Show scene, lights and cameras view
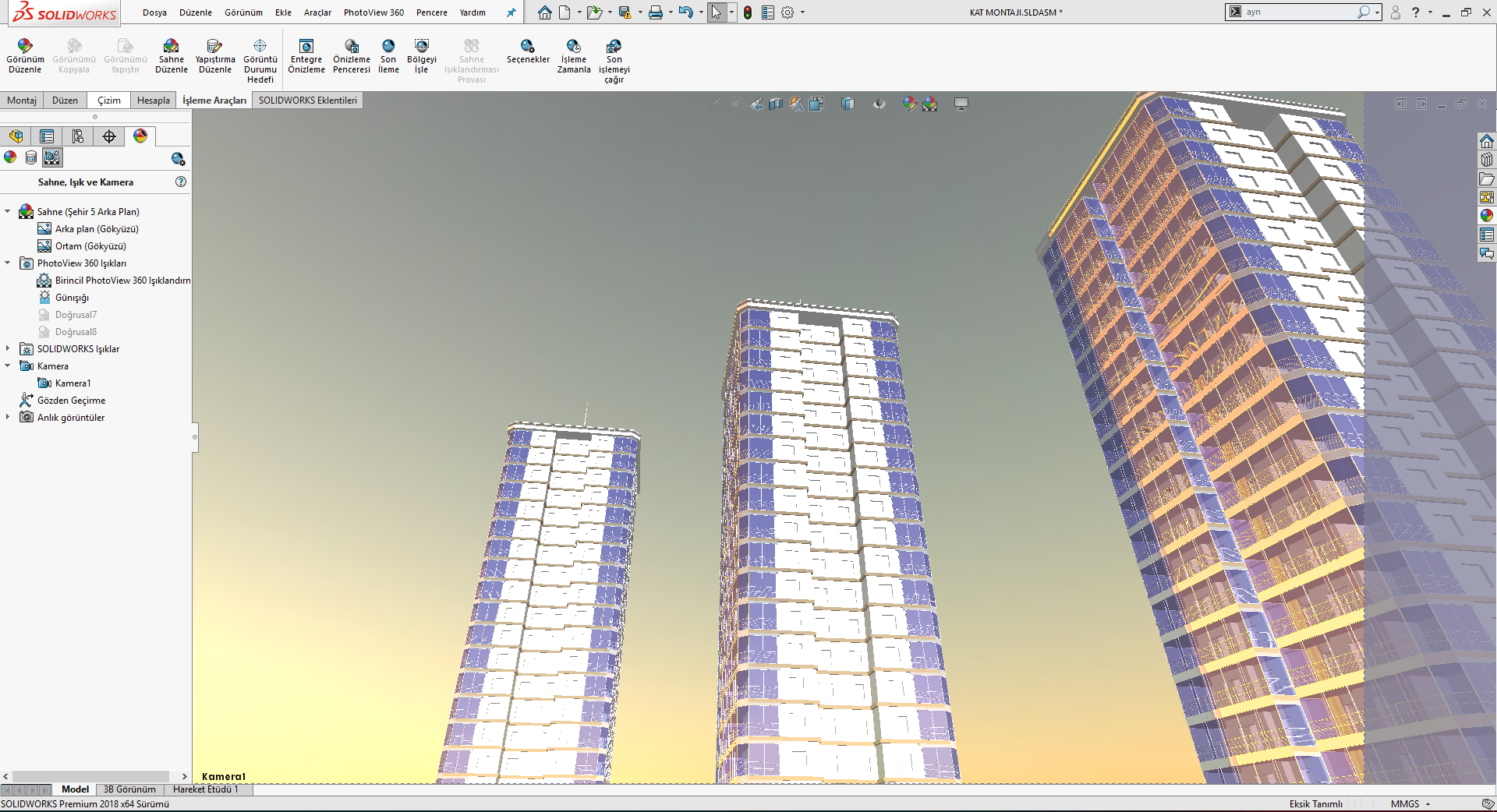Image resolution: width=1497 pixels, height=812 pixels. (x=52, y=157)
